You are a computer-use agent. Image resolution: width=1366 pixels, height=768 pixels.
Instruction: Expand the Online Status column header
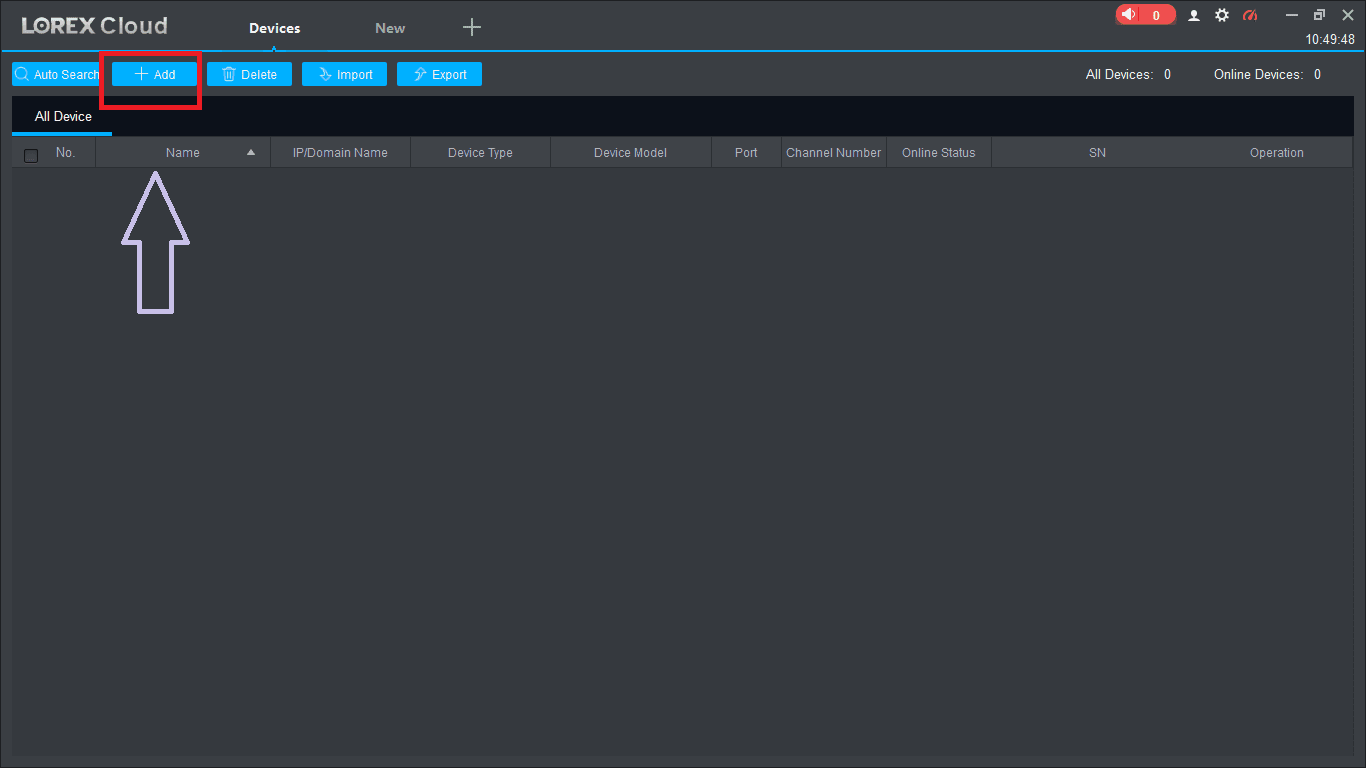(938, 152)
